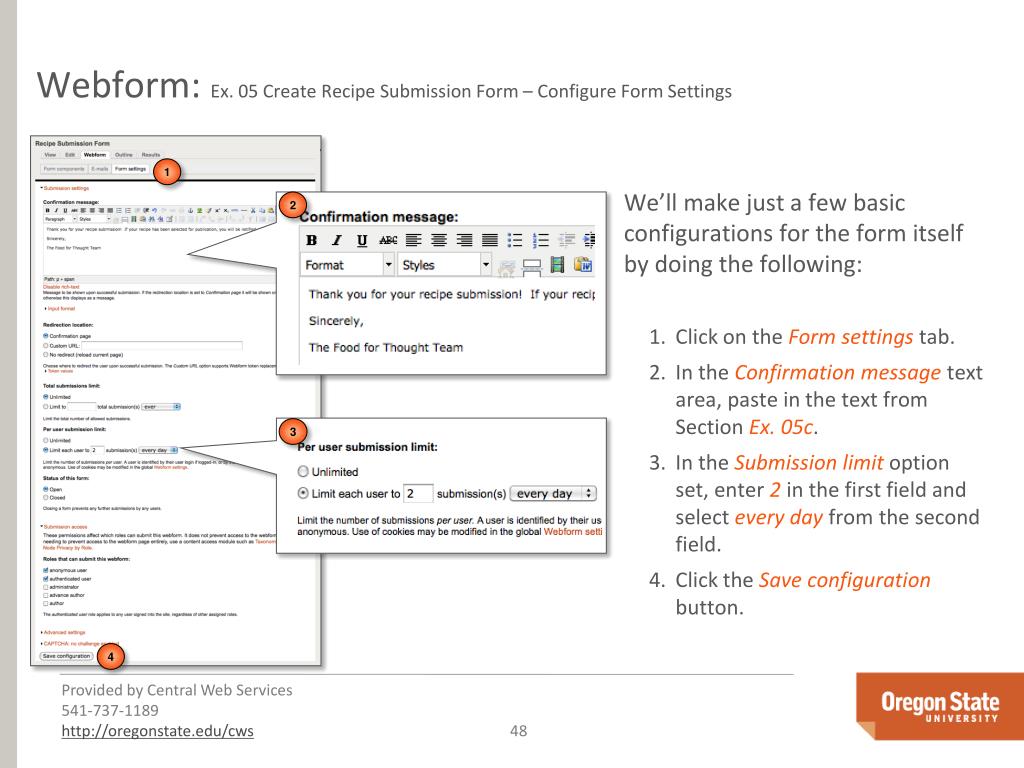
Task: Click the greyed outdent icon in enlarged toolbar
Action: (566, 240)
